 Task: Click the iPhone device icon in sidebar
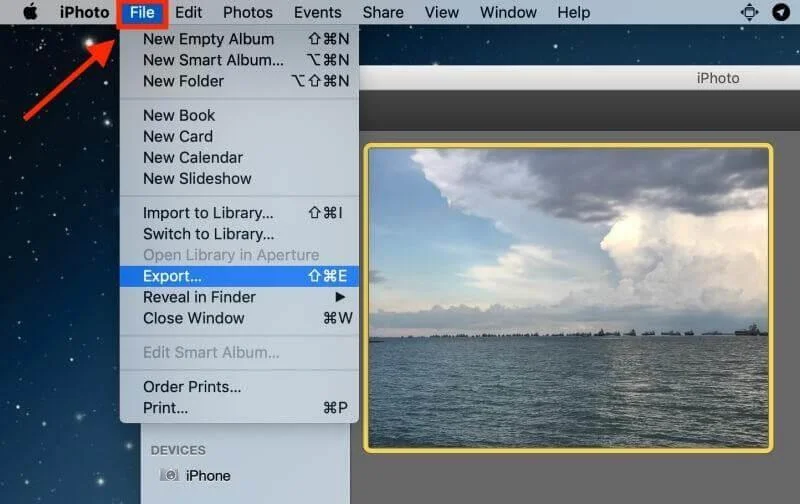(x=170, y=476)
